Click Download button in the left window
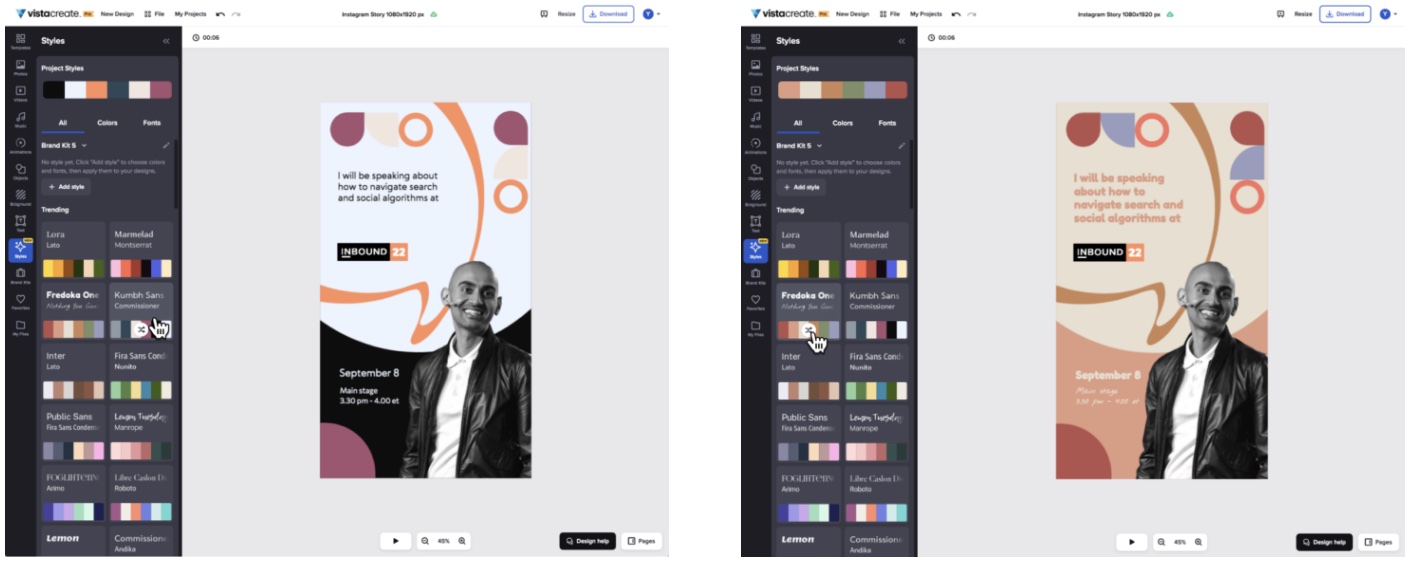Image resolution: width=1412 pixels, height=566 pixels. [x=608, y=14]
